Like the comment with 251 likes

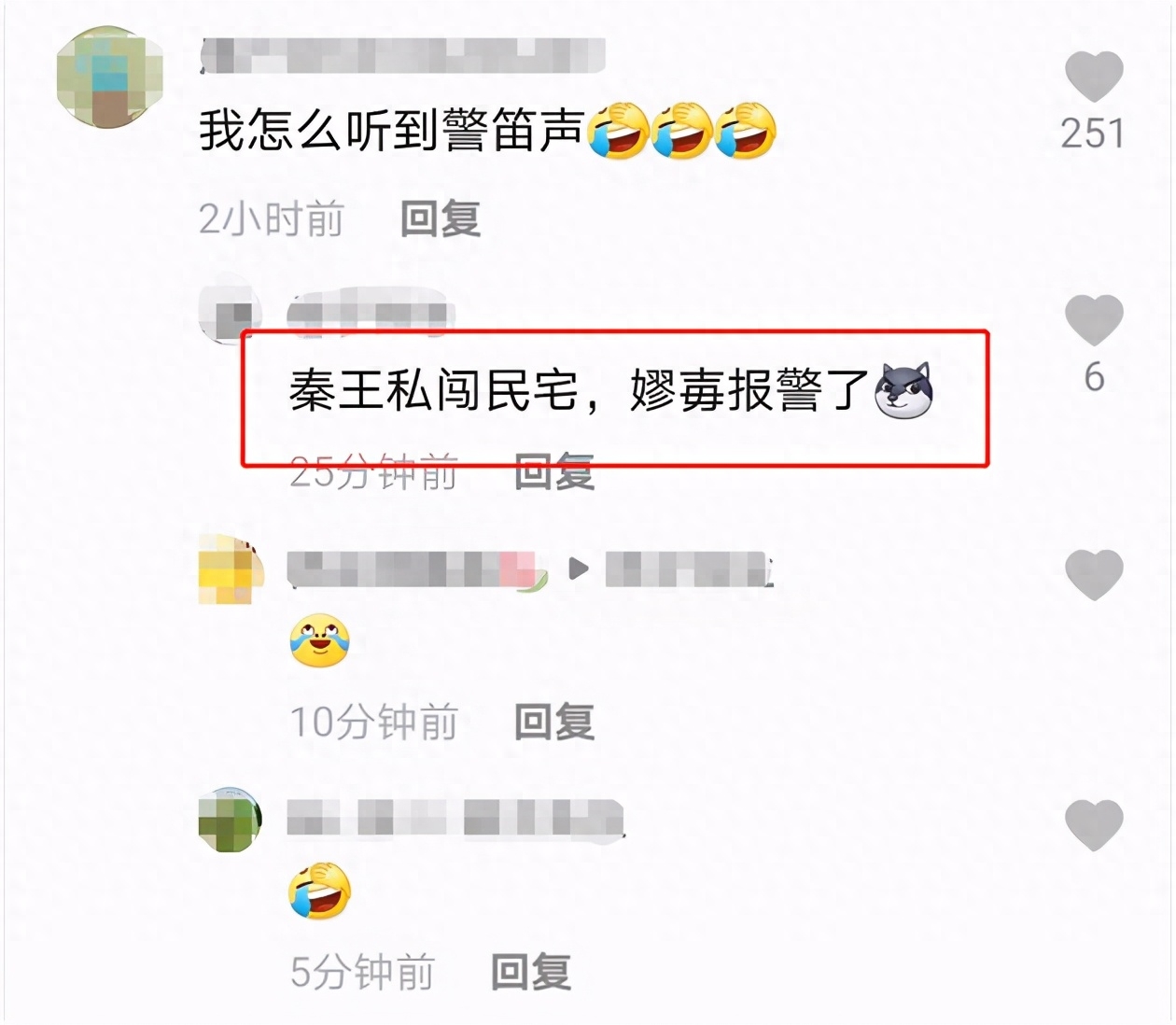[x=1094, y=76]
